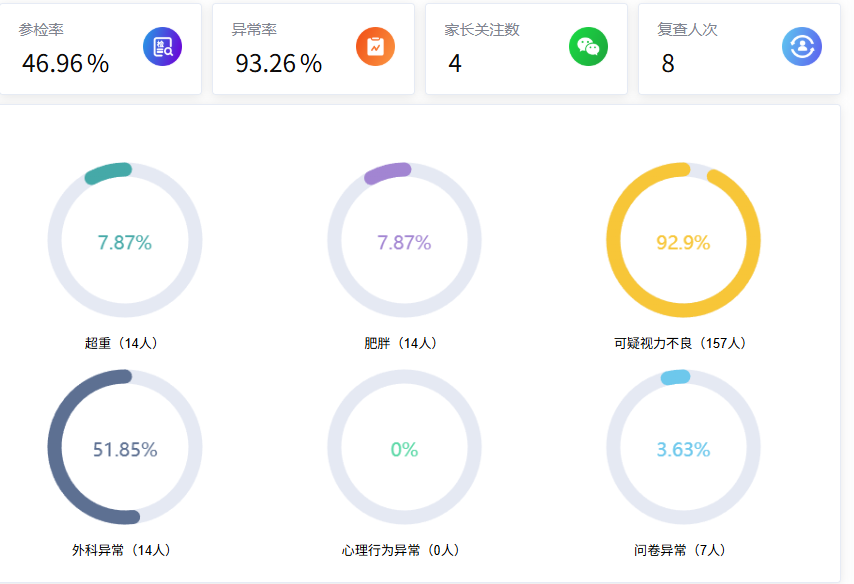The width and height of the screenshot is (854, 584).
Task: Click the 复查人次 label
Action: point(687,29)
